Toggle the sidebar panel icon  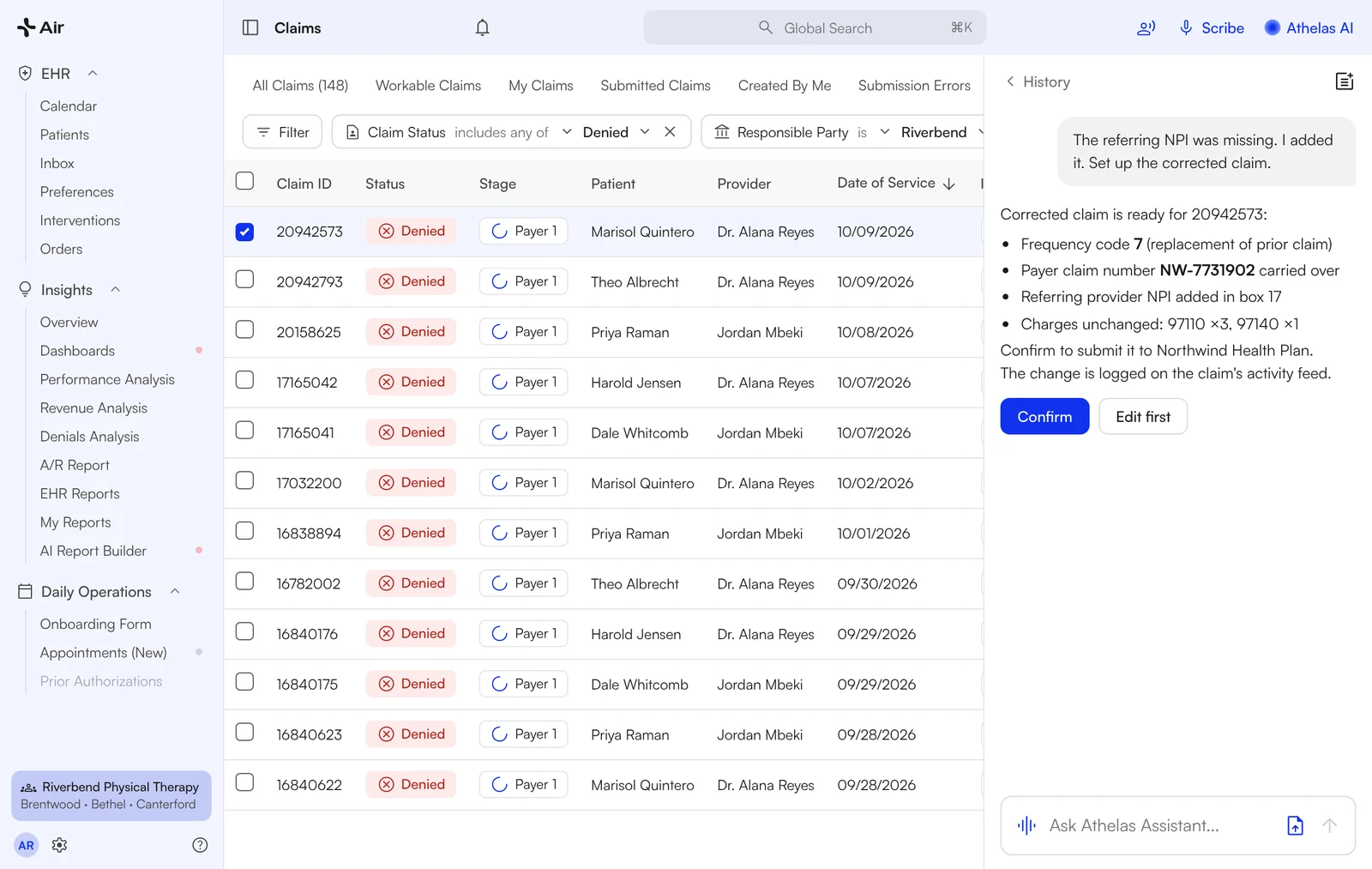250,27
